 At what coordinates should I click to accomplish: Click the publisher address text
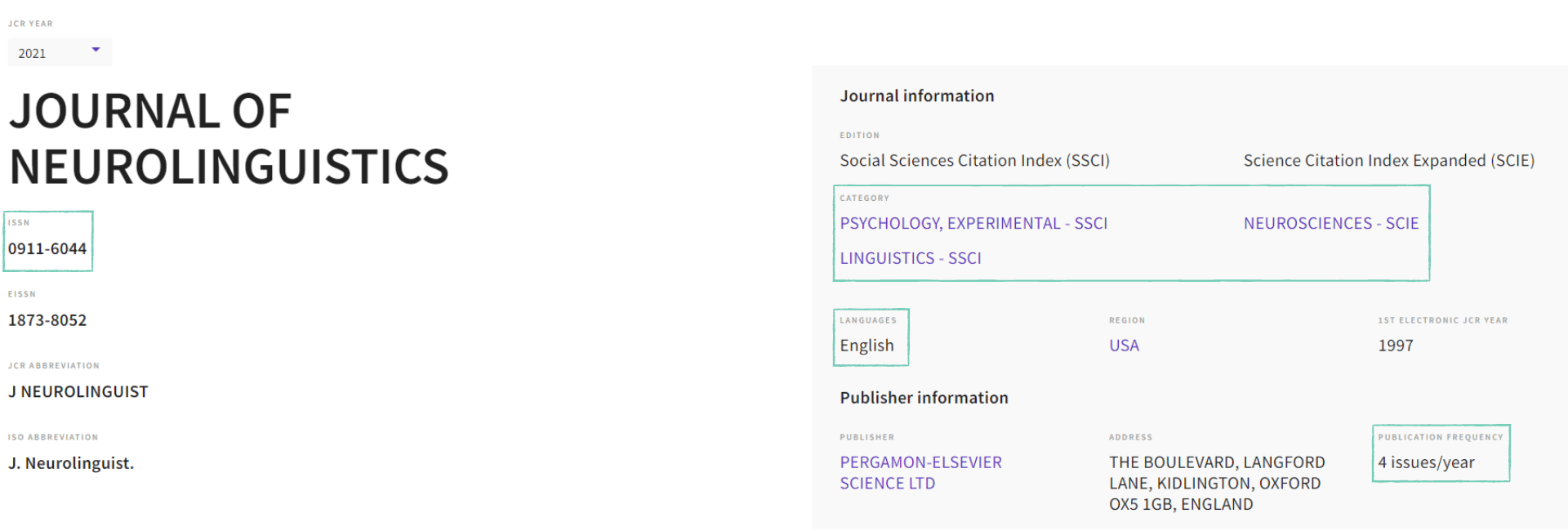(1215, 484)
